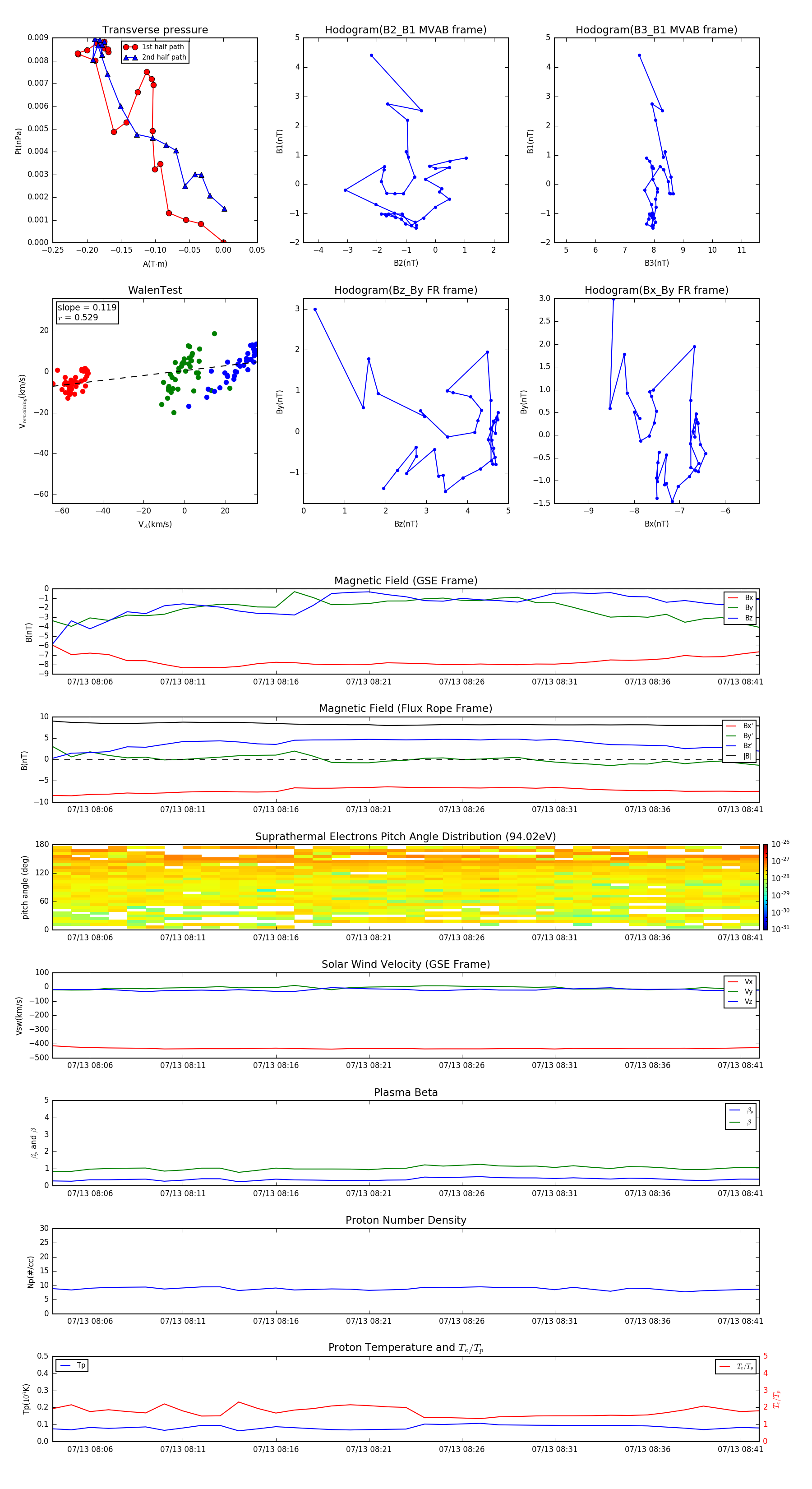Click the 'Hodogram(Bx_By FR frame)' title
The height and width of the screenshot is (1489, 812).
(656, 290)
